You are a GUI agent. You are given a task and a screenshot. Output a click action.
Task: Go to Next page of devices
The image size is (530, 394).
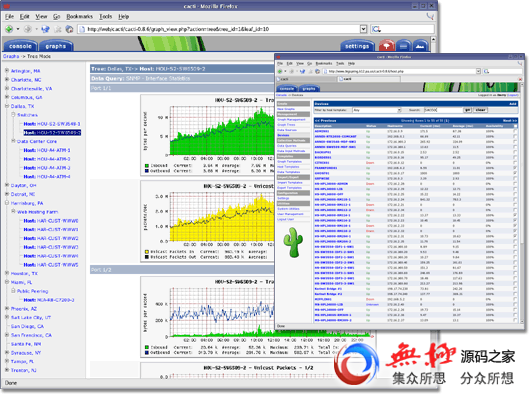(x=510, y=120)
